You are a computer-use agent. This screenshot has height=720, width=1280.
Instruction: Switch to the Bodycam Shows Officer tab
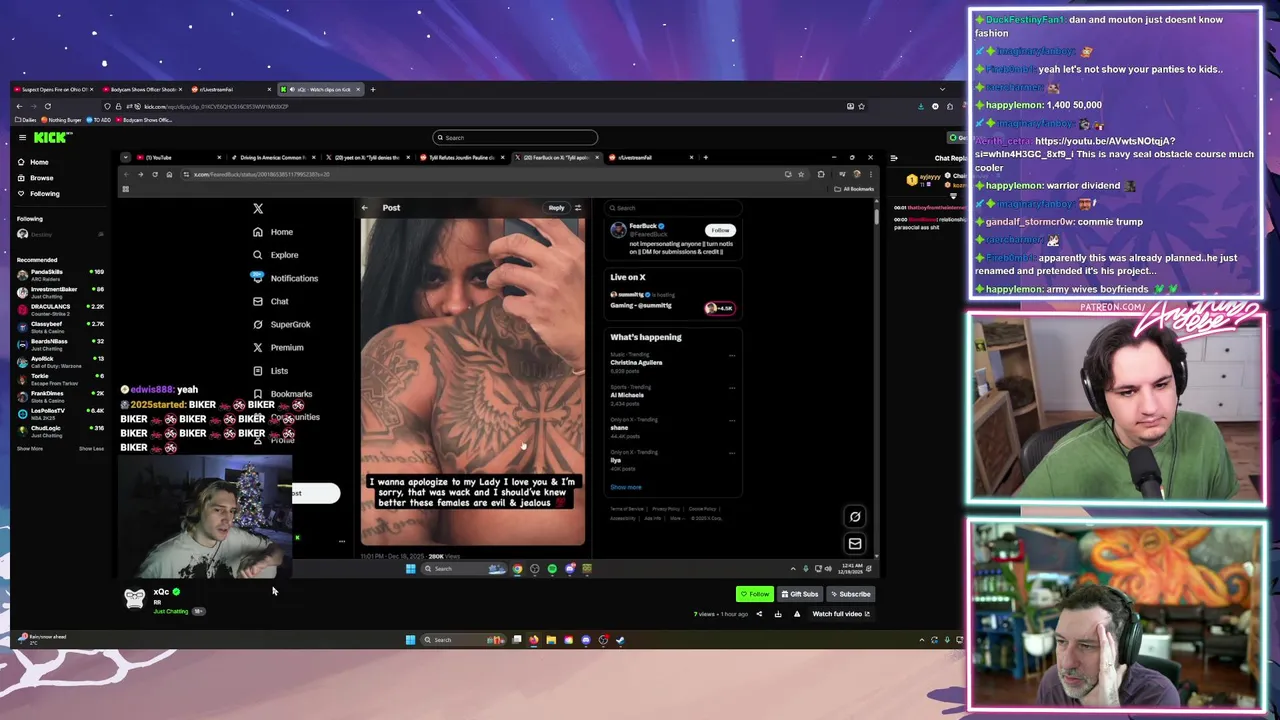point(142,90)
